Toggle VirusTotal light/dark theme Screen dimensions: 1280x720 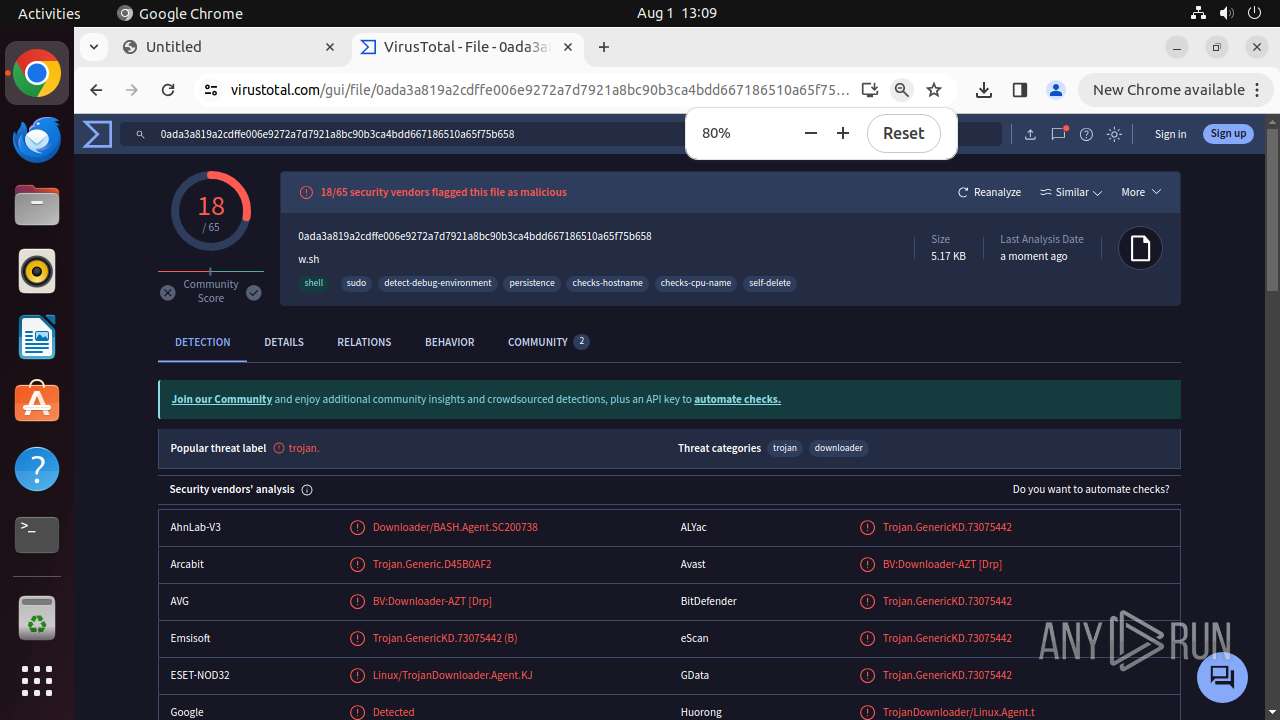click(1114, 134)
